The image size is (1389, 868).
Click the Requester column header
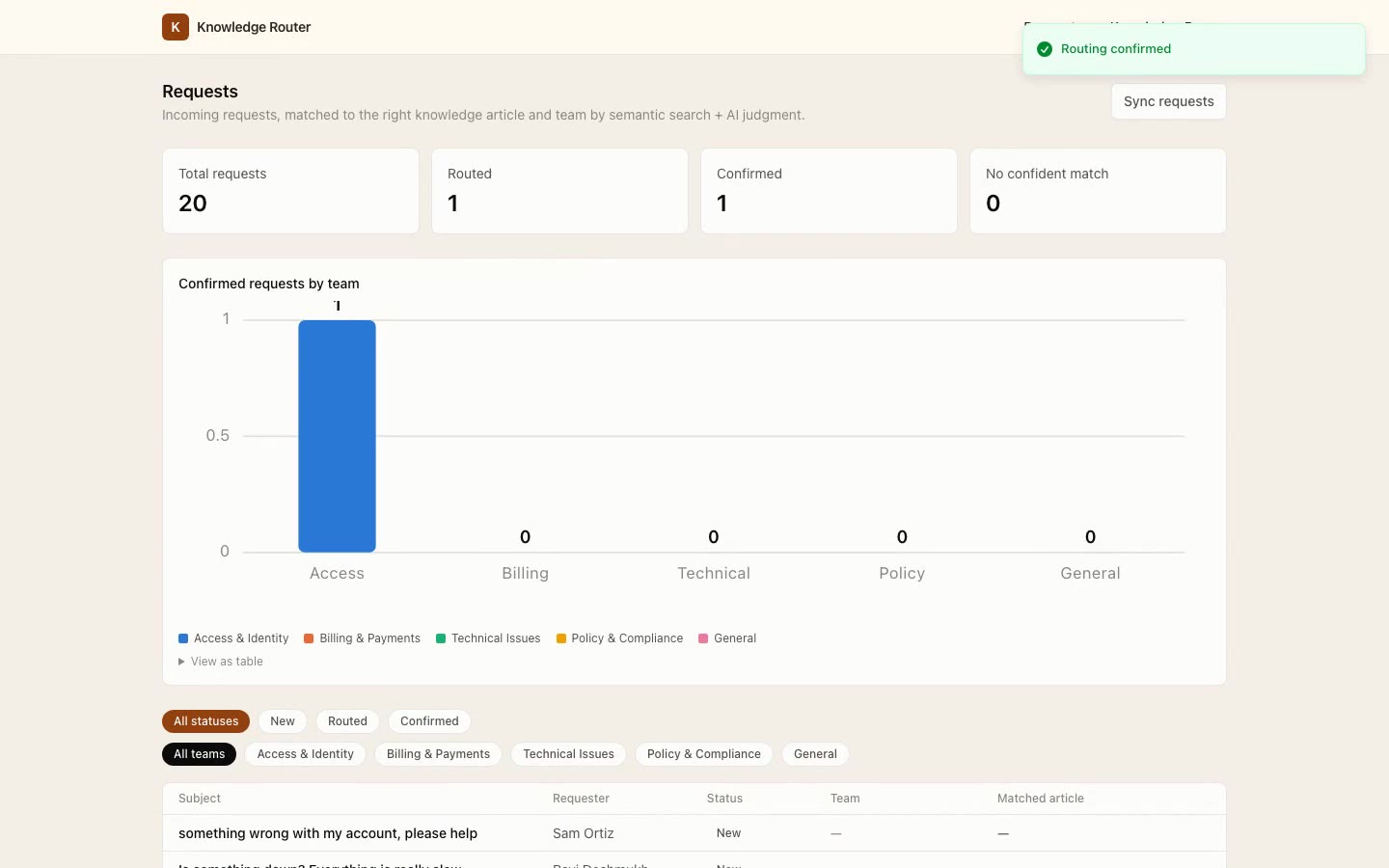(581, 799)
